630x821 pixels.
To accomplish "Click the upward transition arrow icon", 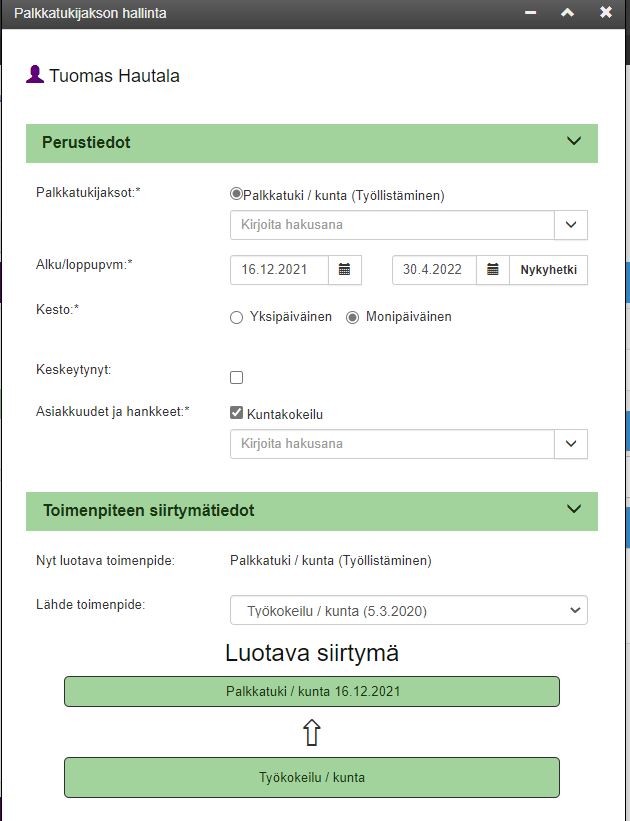I will point(312,732).
